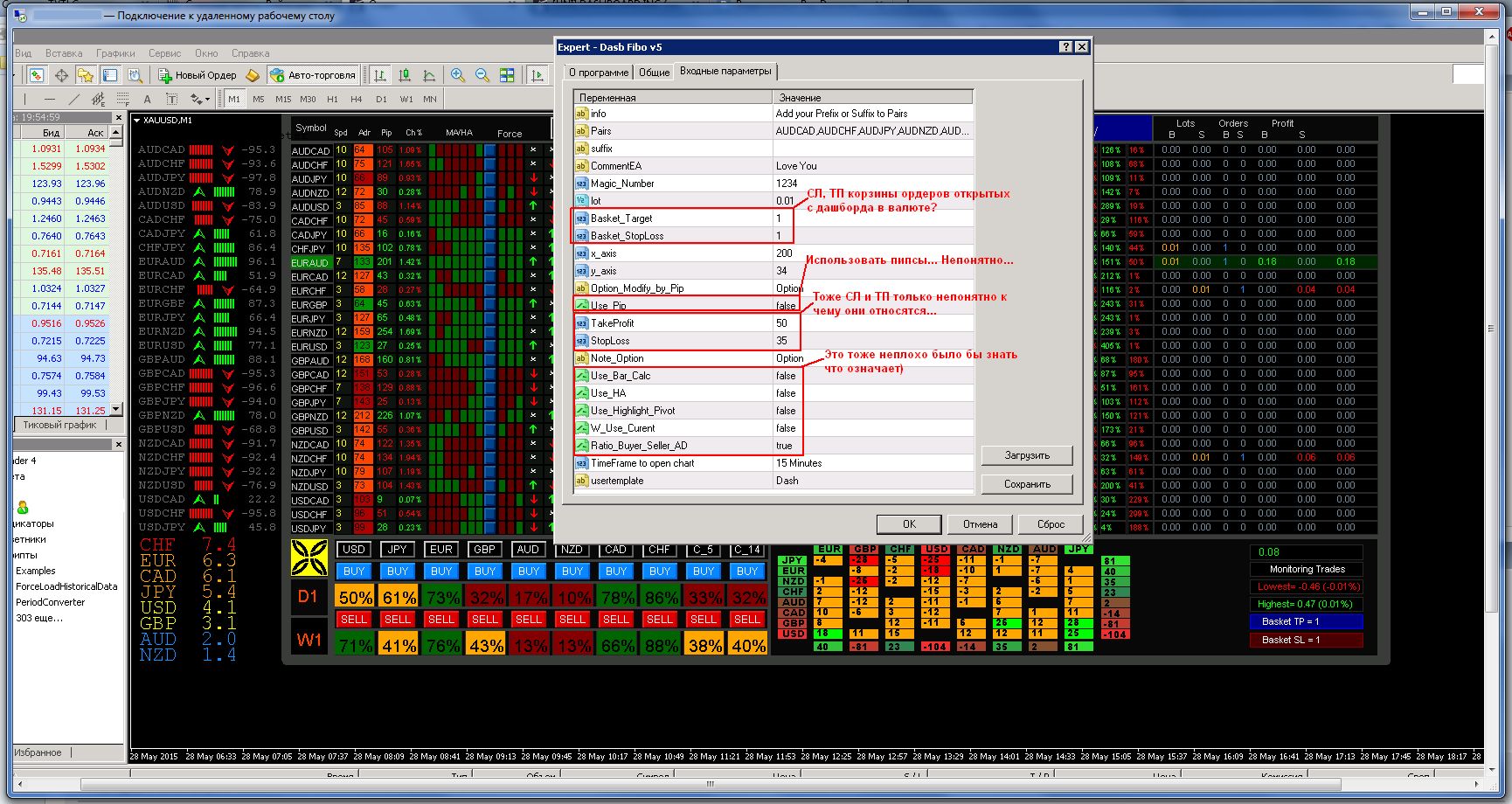Screen dimensions: 1512x804
Task: Zoom out on the chart
Action: [x=482, y=75]
